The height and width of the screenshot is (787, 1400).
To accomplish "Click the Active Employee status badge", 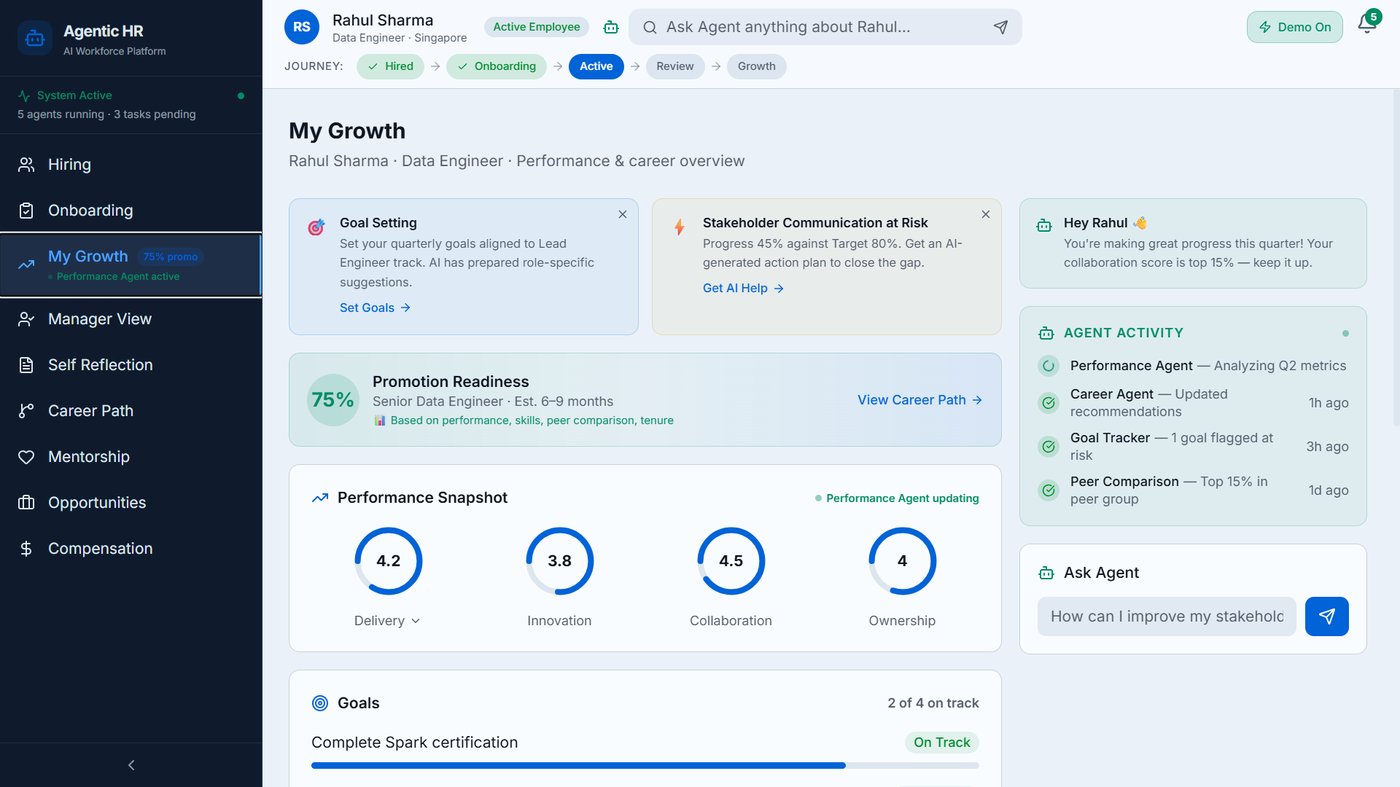I will (x=536, y=27).
